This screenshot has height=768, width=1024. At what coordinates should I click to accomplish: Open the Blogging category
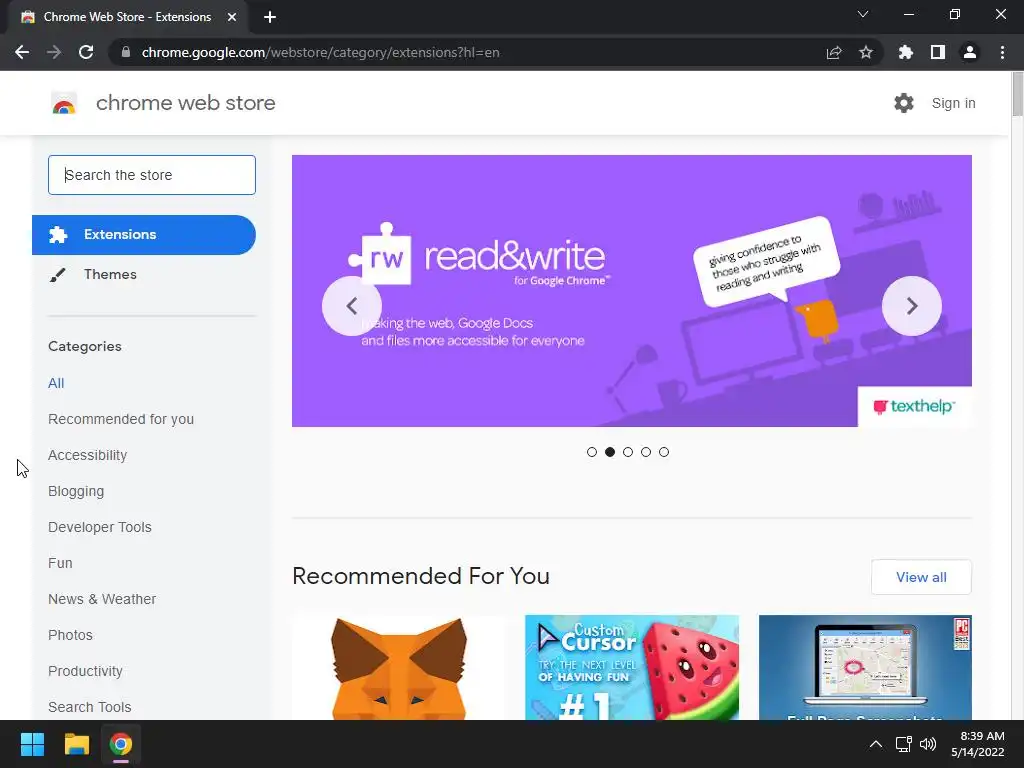pyautogui.click(x=76, y=491)
